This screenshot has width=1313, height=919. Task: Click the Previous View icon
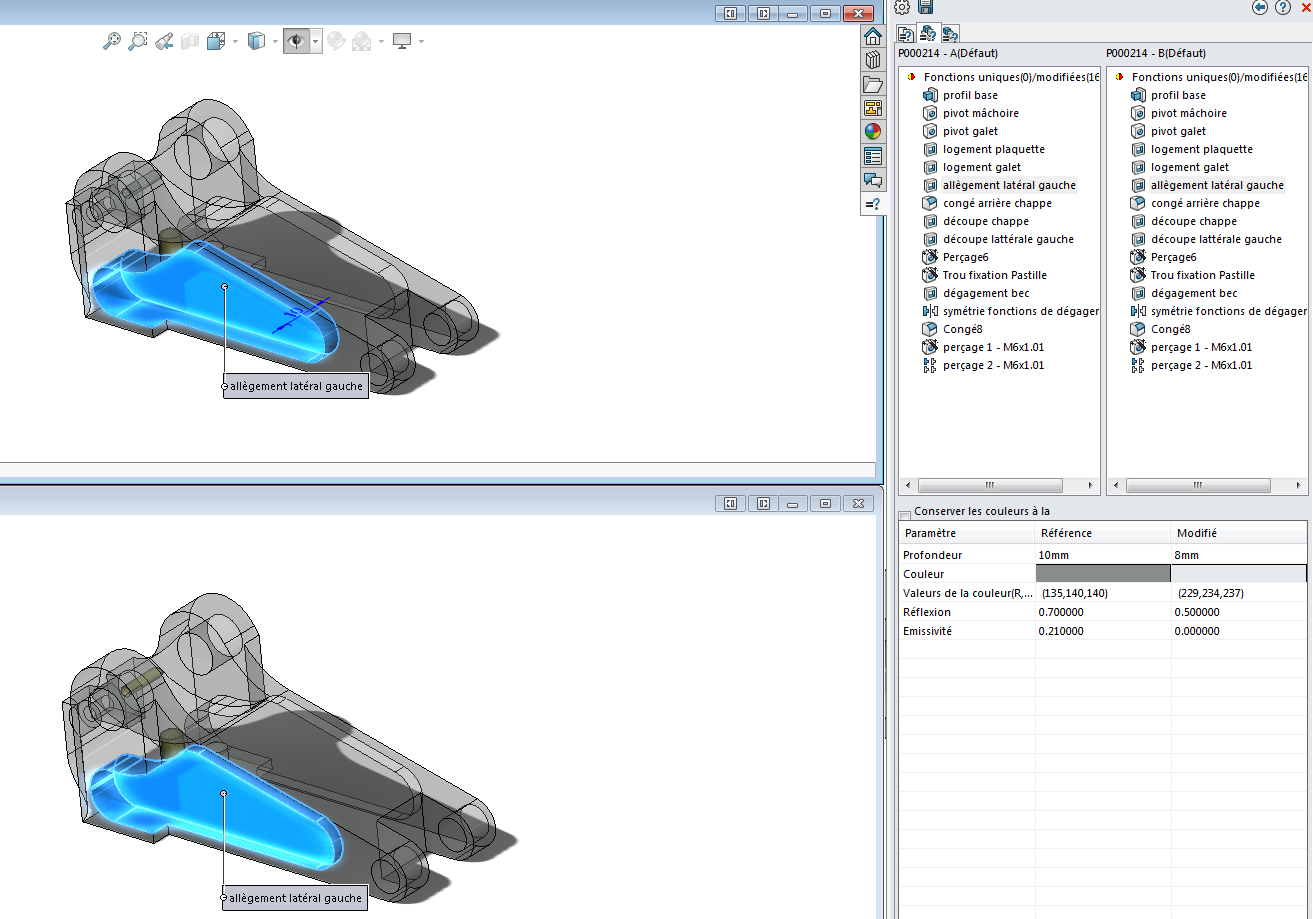[x=165, y=41]
